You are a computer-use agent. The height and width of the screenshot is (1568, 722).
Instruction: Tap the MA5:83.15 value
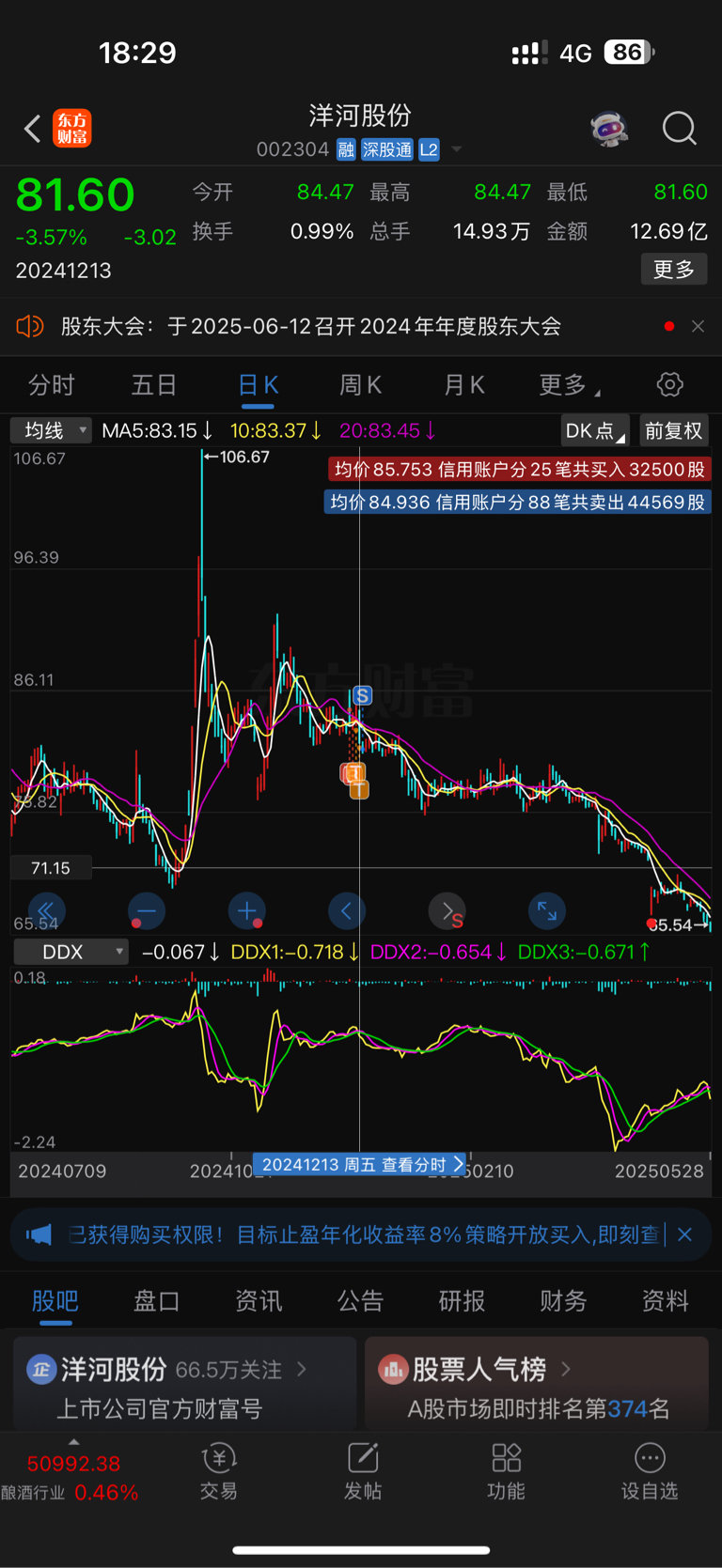(x=158, y=430)
